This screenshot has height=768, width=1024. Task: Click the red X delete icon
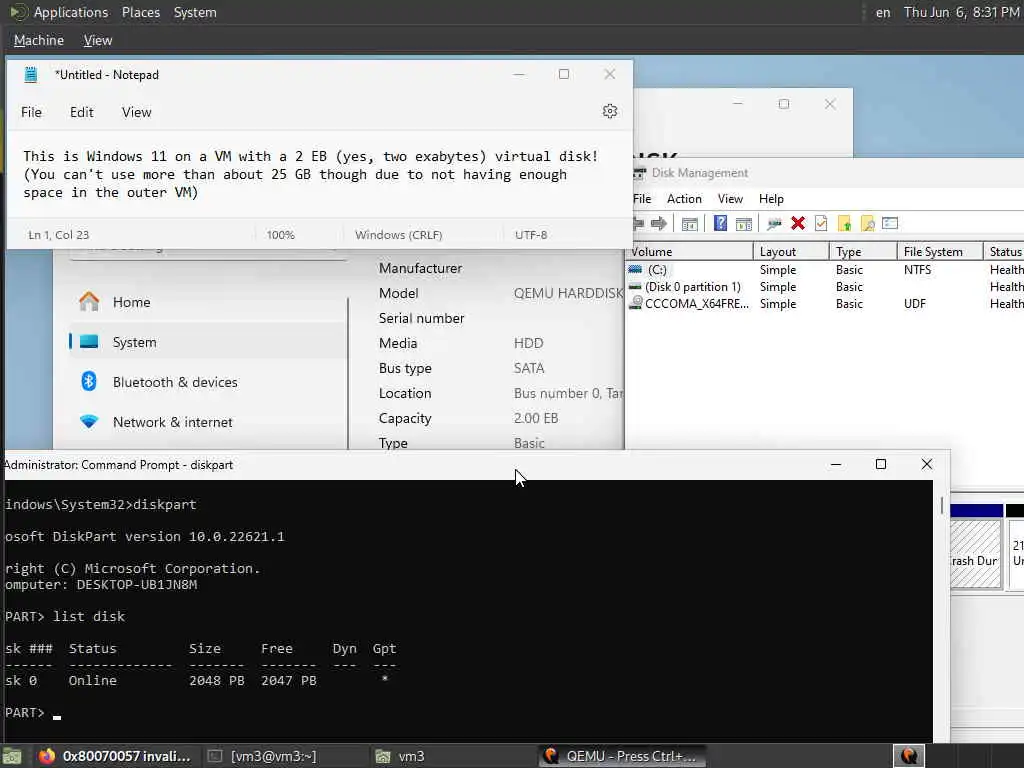[x=797, y=223]
